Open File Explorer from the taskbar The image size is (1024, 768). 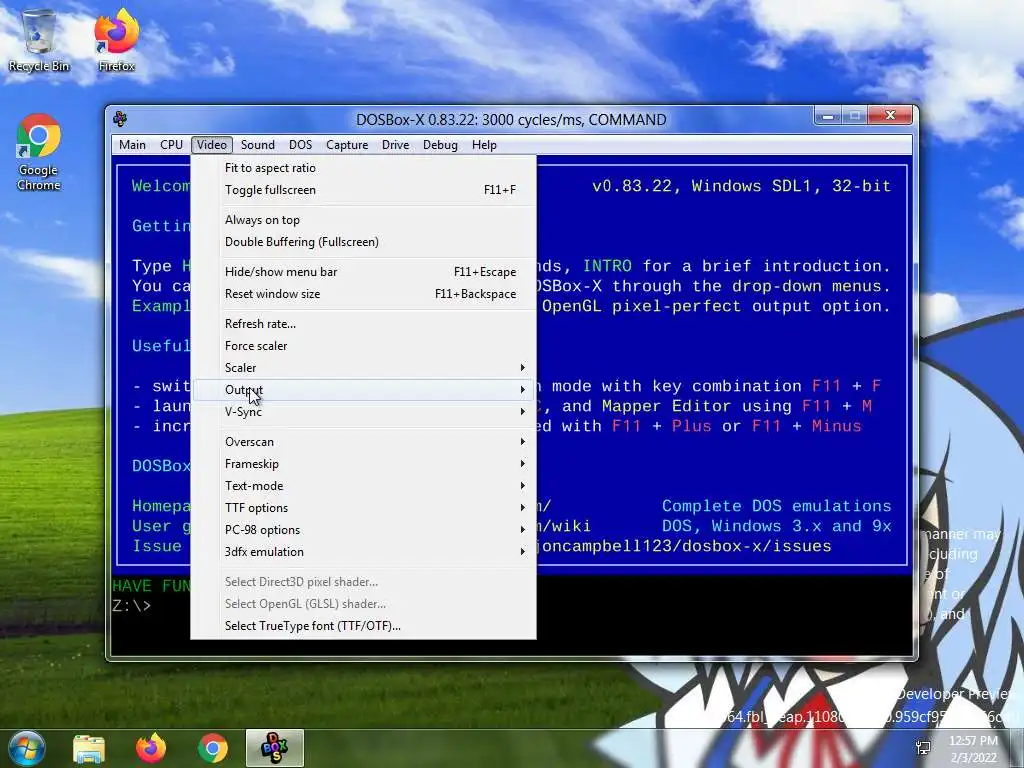[89, 748]
